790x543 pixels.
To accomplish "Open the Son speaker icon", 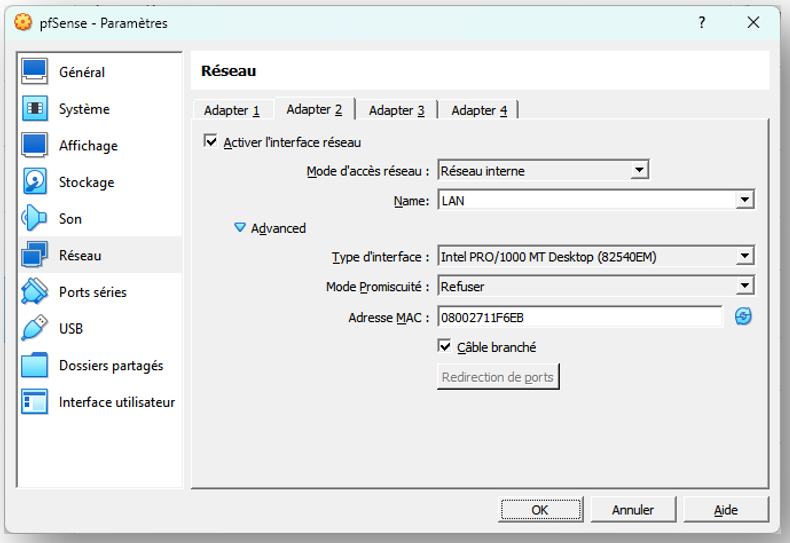I will [x=34, y=218].
